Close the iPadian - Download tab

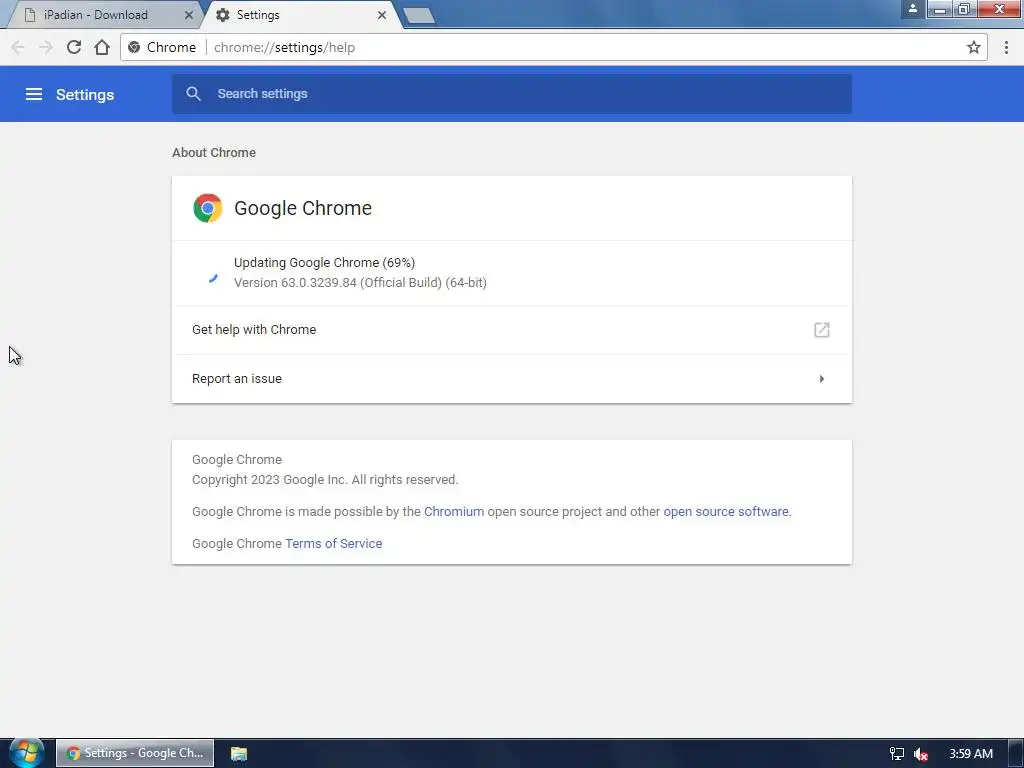pyautogui.click(x=189, y=14)
